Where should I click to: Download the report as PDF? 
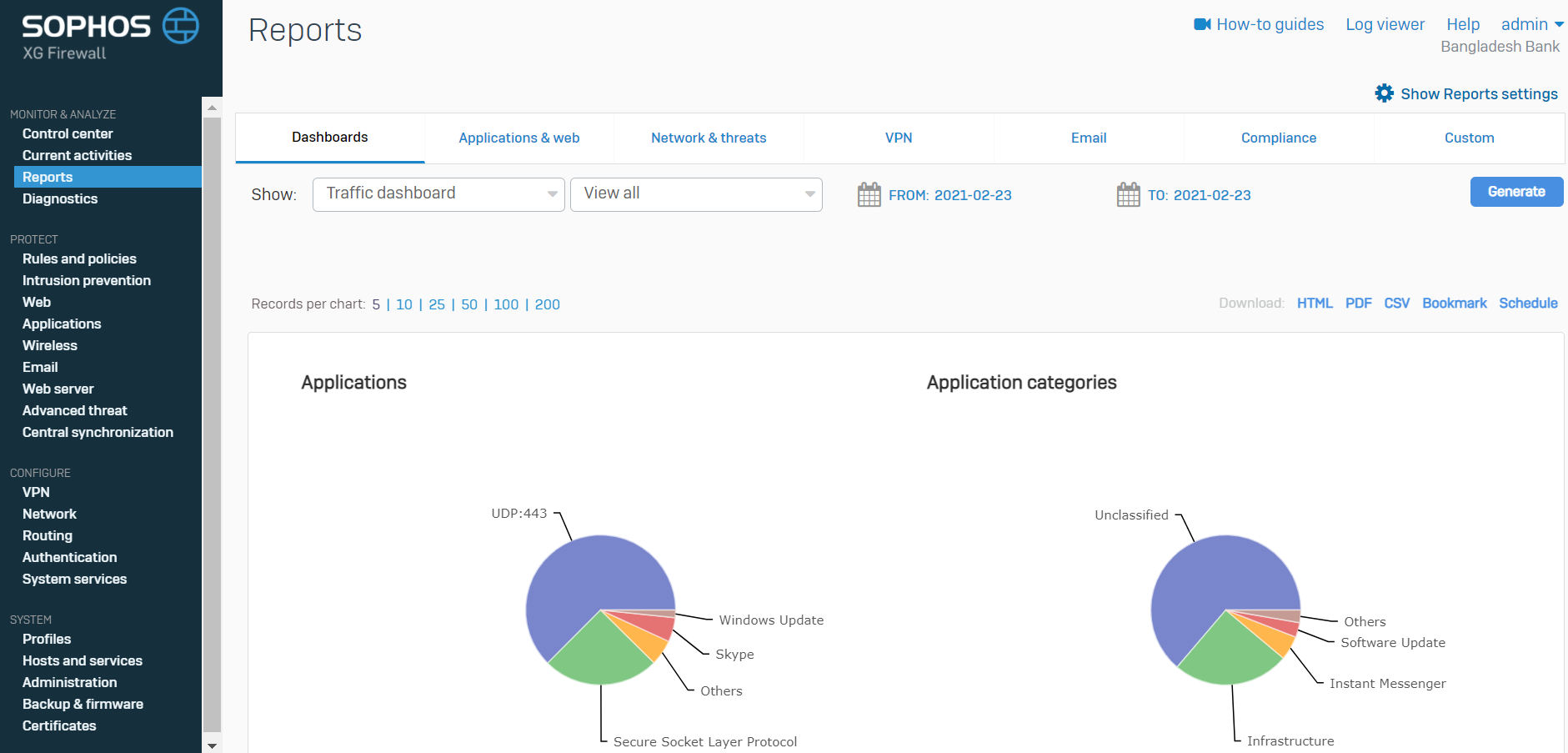pyautogui.click(x=1358, y=303)
